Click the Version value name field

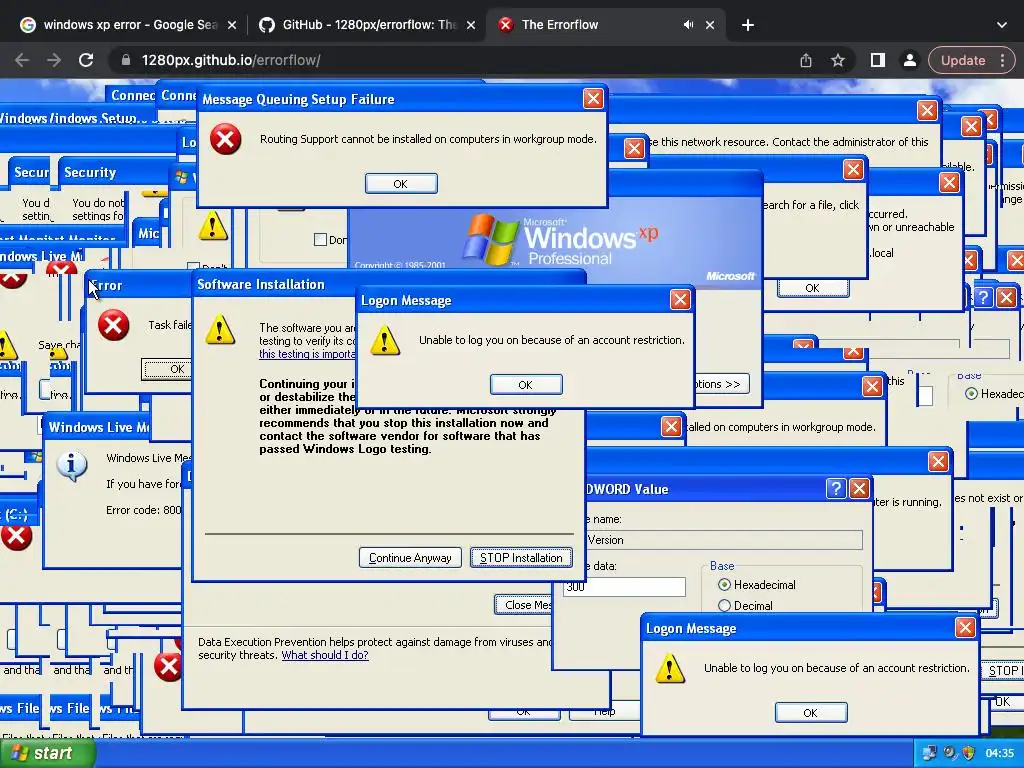(x=723, y=540)
